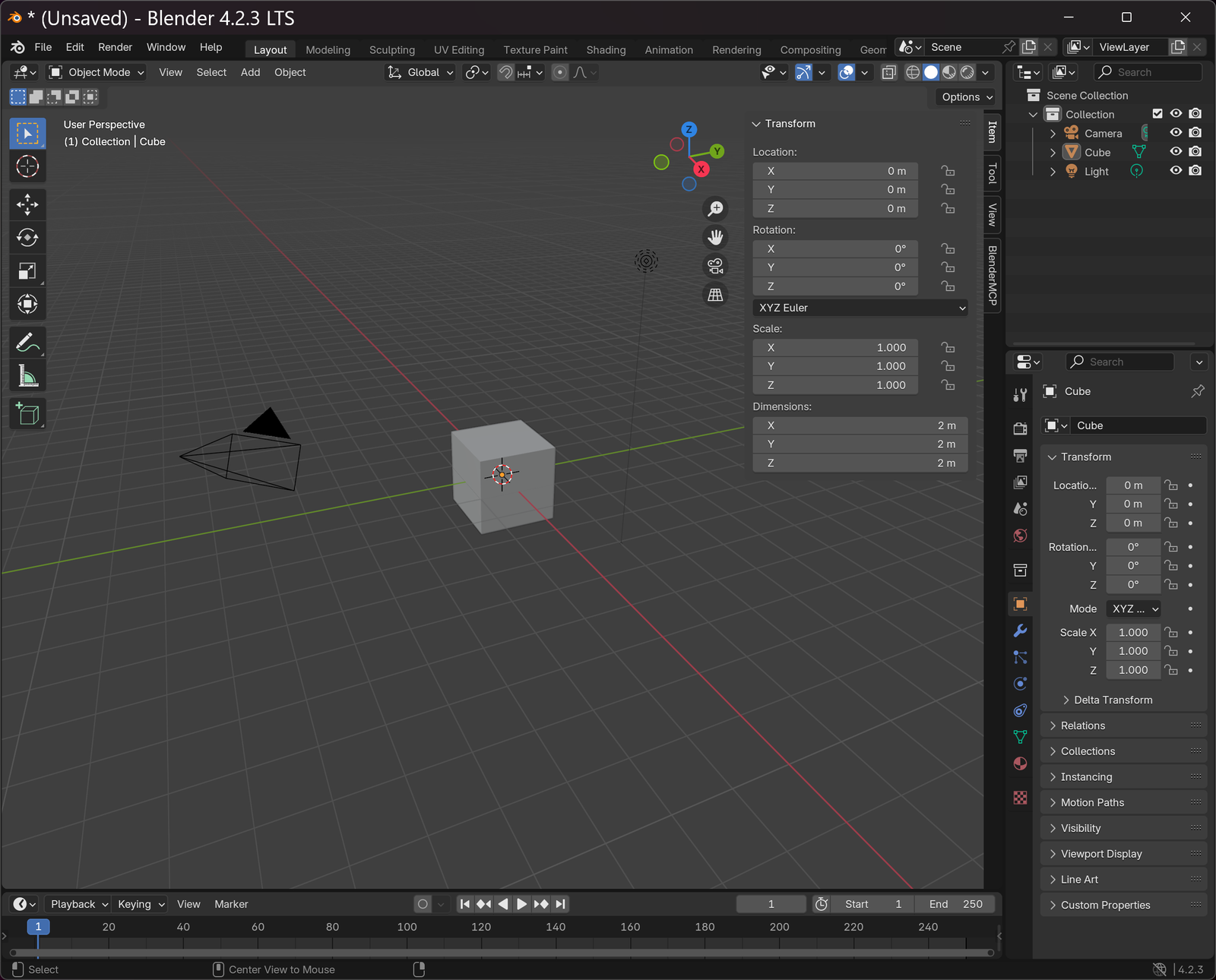Click the Dimensions Z value field

click(x=860, y=463)
